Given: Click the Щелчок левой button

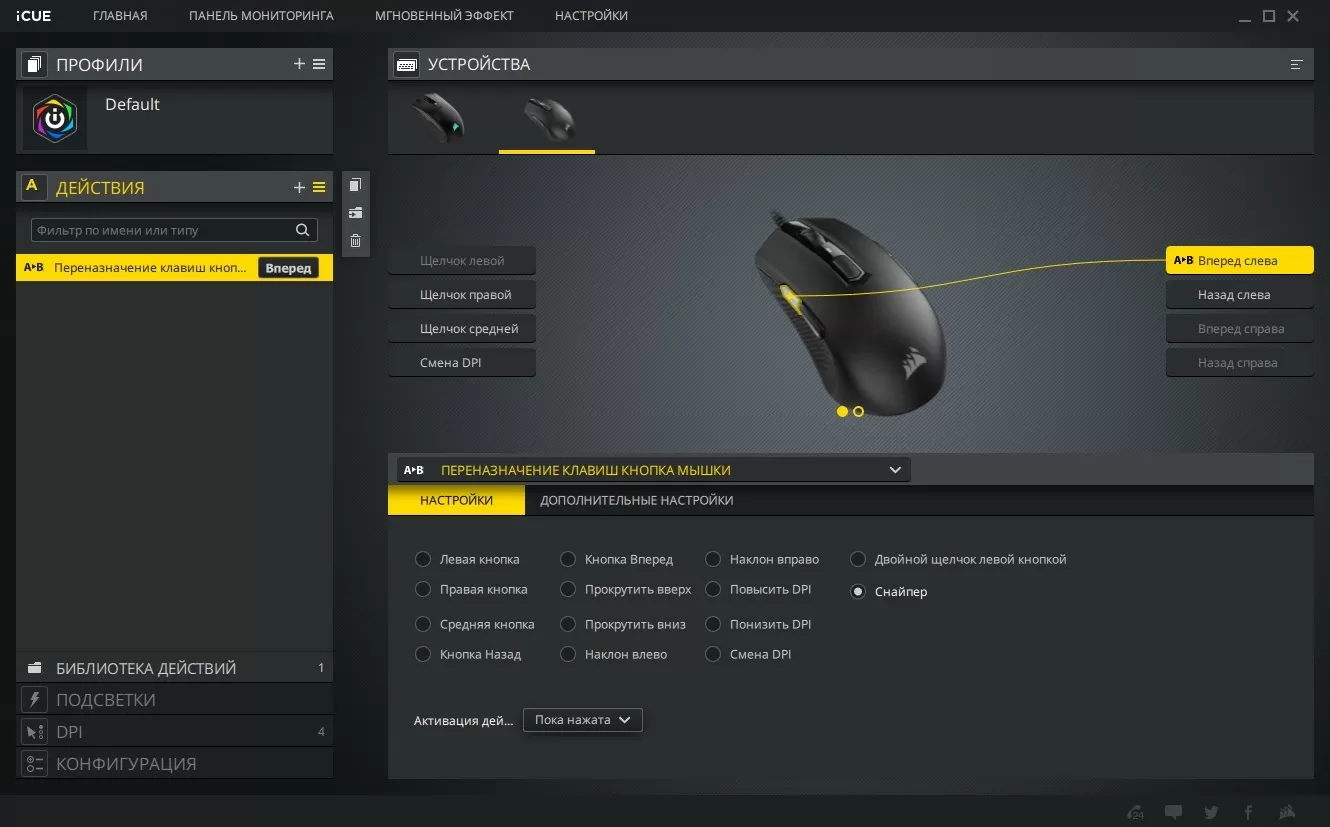Looking at the screenshot, I should tap(462, 261).
